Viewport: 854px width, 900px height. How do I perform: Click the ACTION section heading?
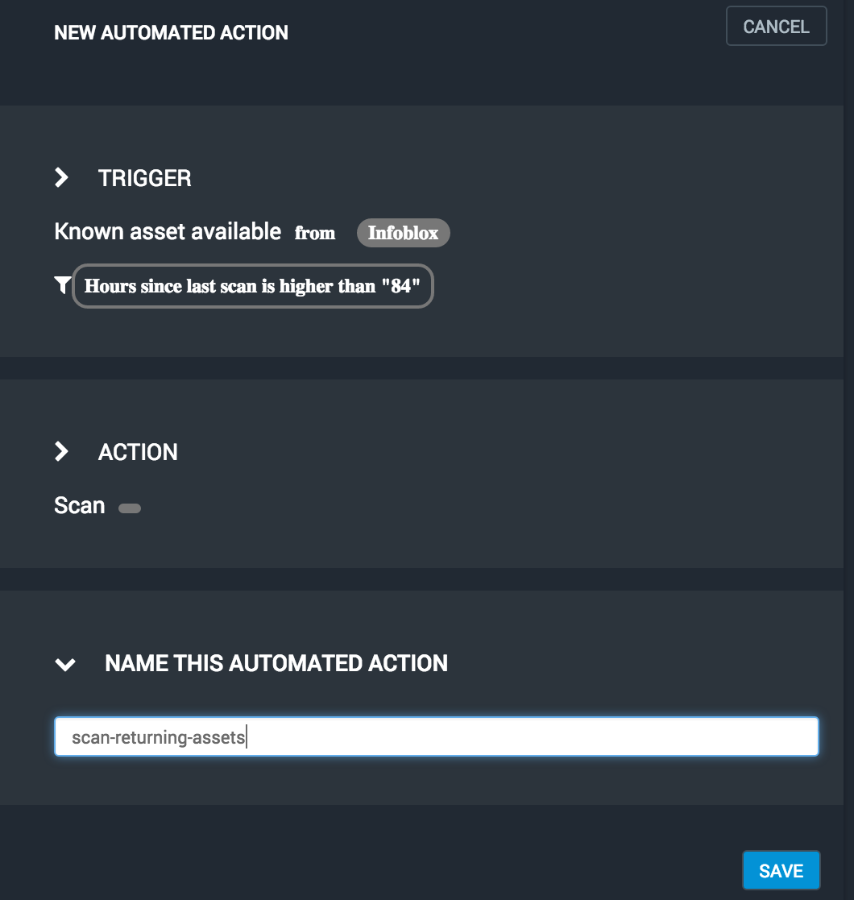[x=138, y=452]
